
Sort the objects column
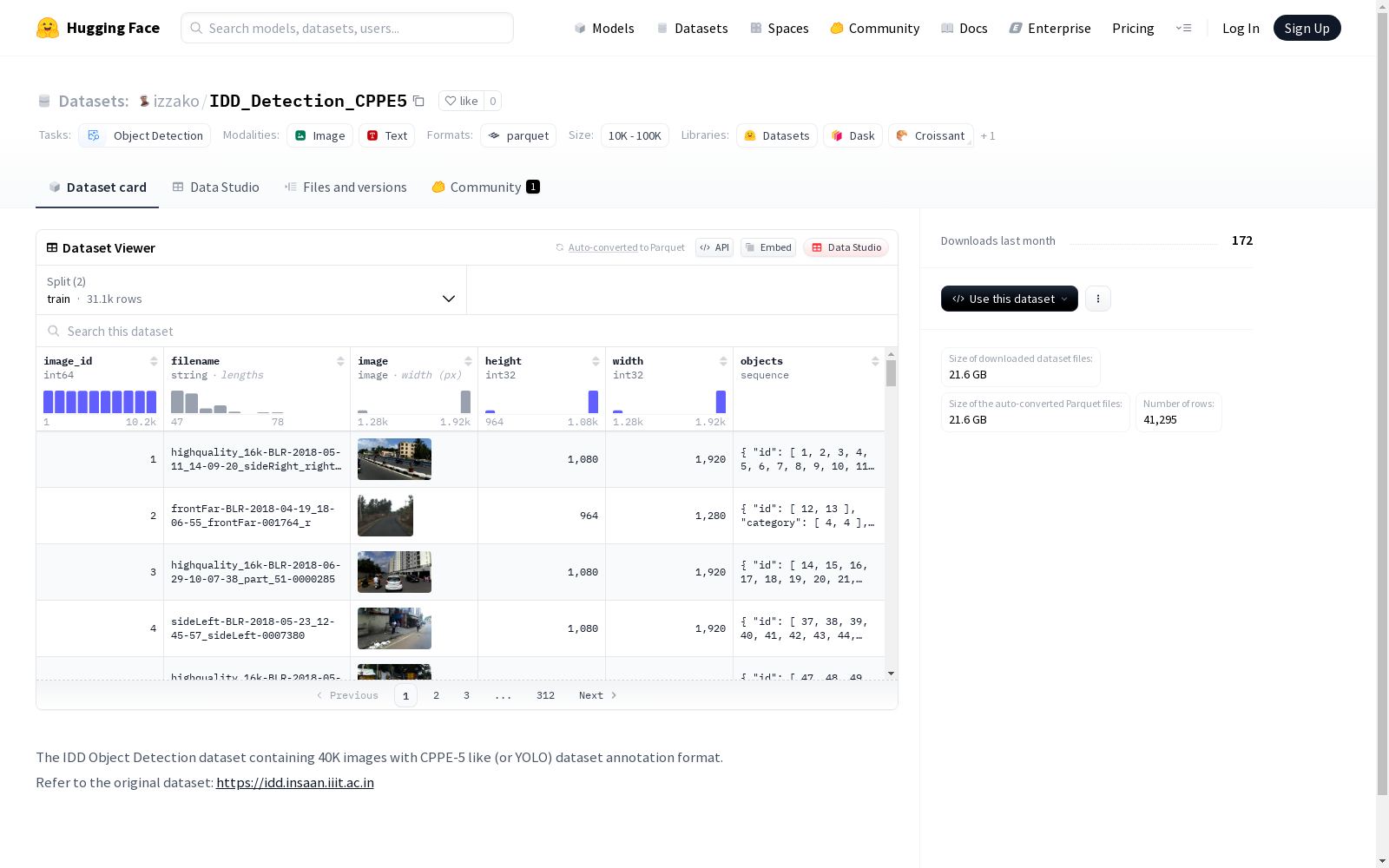[x=875, y=361]
